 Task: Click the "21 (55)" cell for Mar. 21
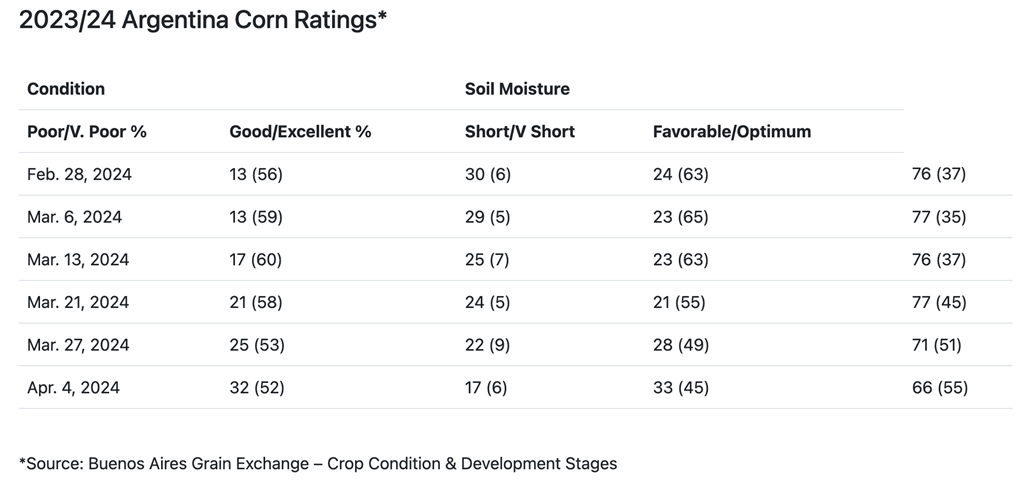coord(680,303)
